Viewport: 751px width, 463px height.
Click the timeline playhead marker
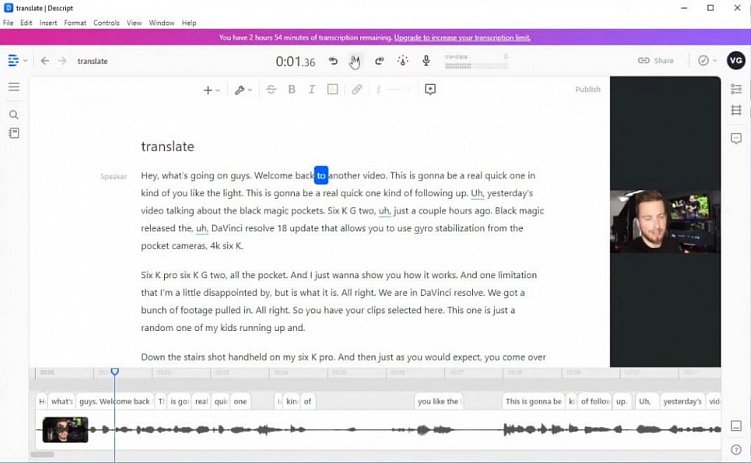[114, 372]
